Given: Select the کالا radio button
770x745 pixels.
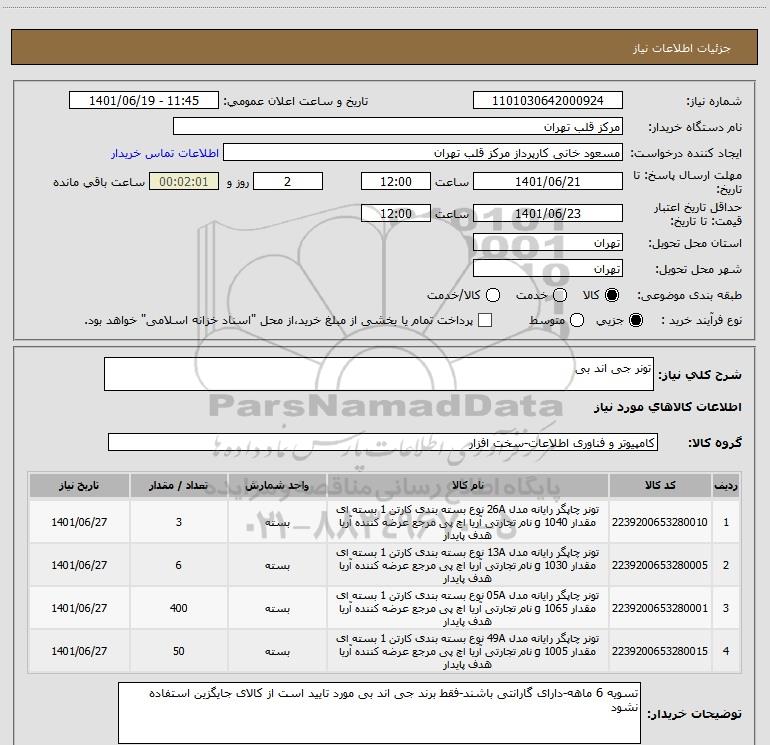Looking at the screenshot, I should coord(612,295).
